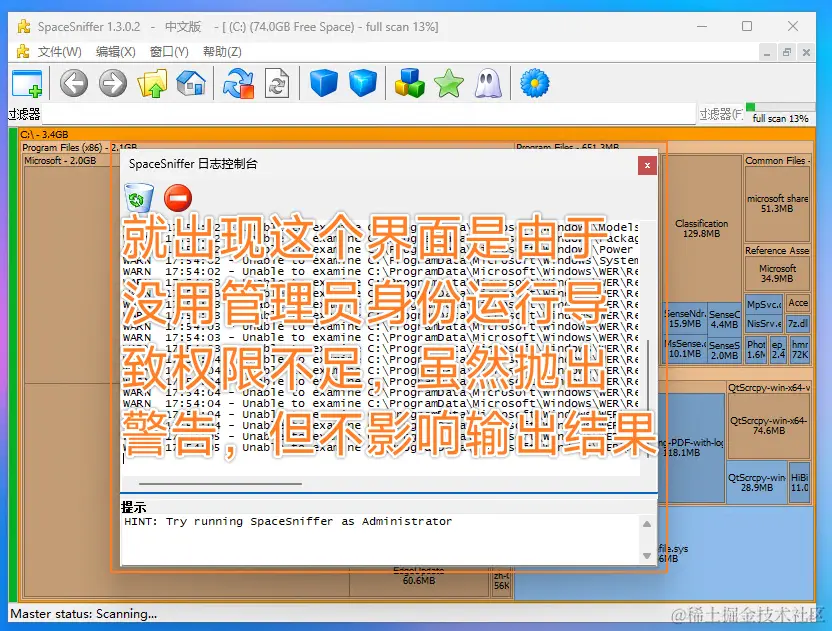Click the blue flower donate icon
Image resolution: width=832 pixels, height=631 pixels.
(534, 83)
